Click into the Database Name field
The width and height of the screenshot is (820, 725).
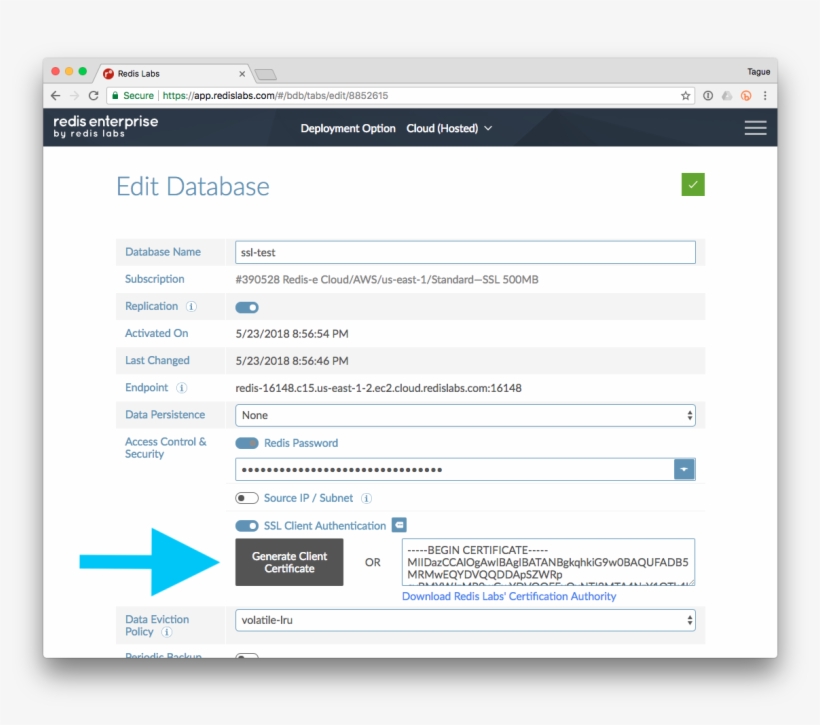[x=465, y=252]
